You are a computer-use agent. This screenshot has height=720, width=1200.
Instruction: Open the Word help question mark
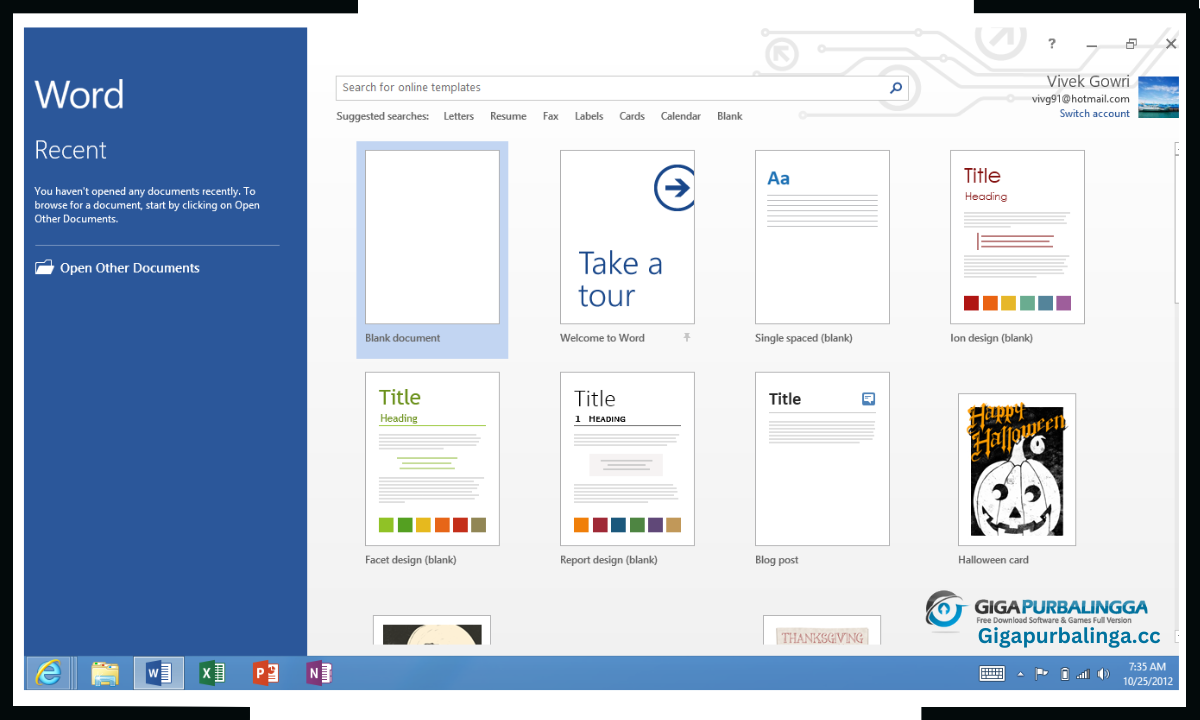click(1052, 44)
